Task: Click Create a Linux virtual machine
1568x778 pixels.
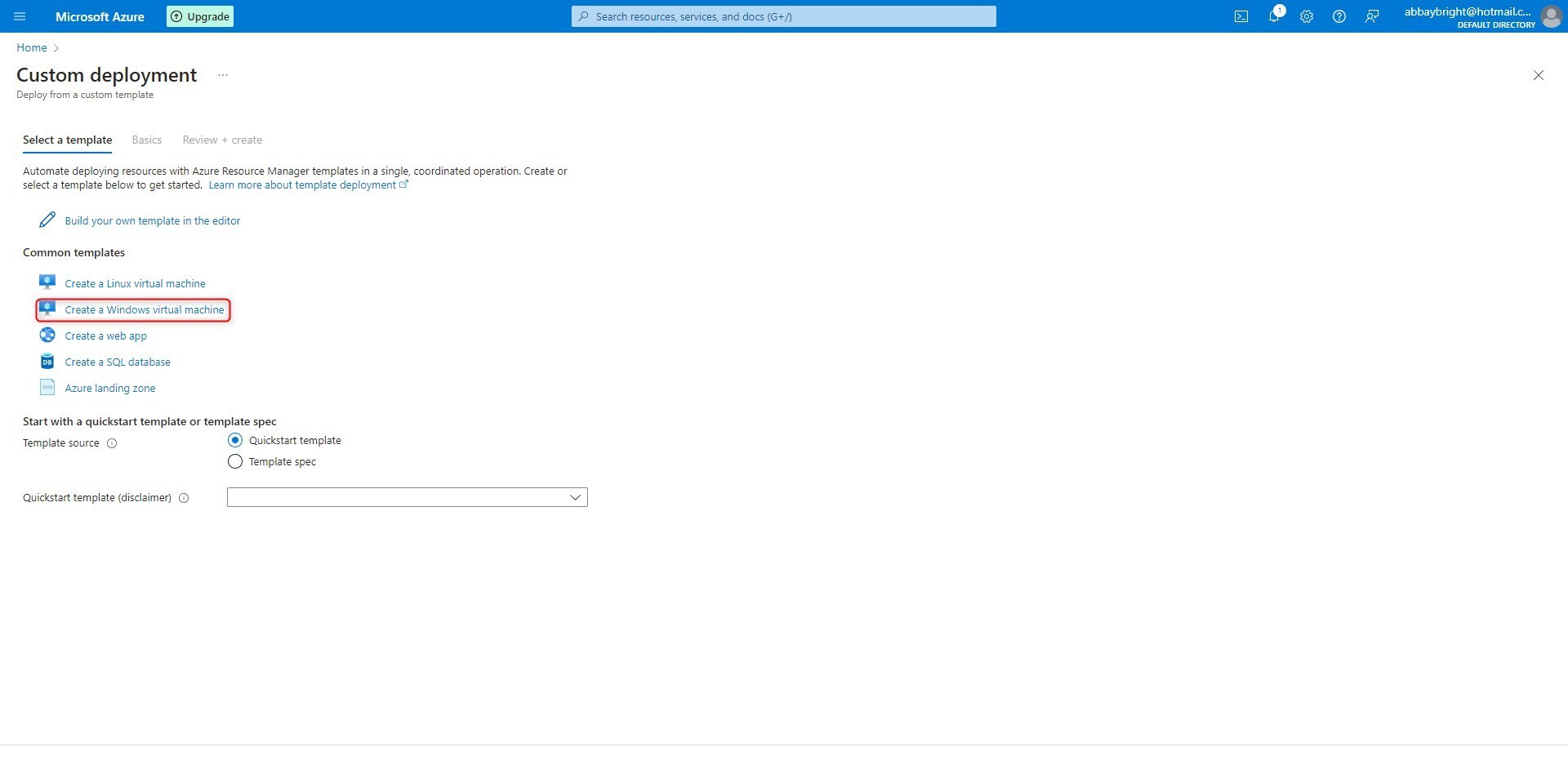Action: coord(136,283)
